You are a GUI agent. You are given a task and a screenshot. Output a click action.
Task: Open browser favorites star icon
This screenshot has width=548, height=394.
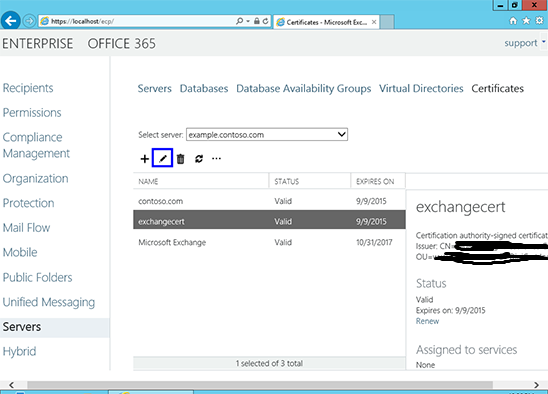[x=526, y=21]
